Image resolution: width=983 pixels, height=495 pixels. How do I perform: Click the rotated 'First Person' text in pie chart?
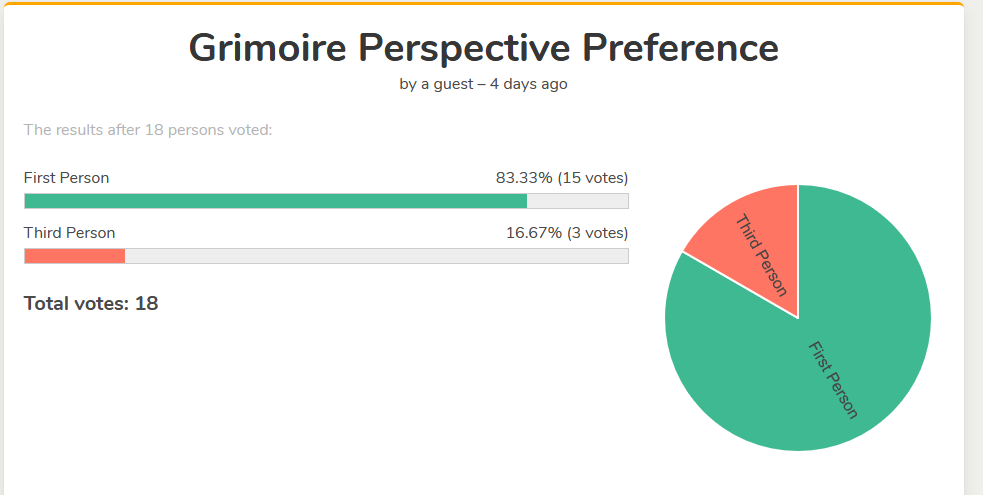pos(832,380)
